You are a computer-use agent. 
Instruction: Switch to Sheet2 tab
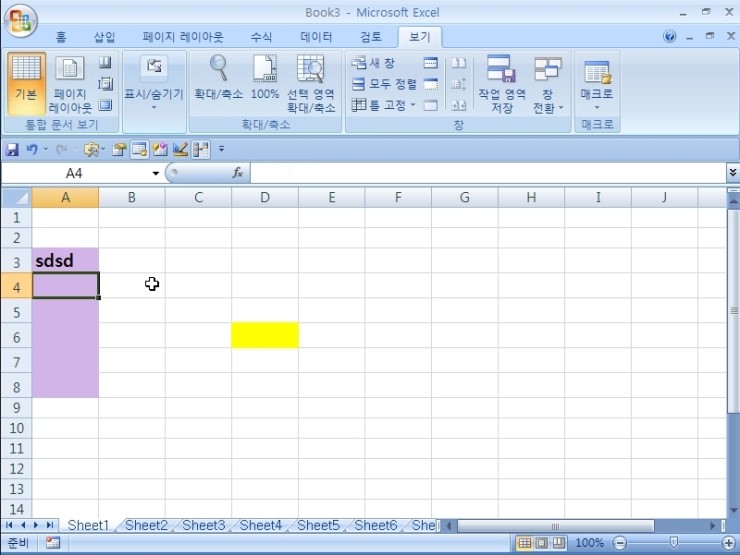click(x=146, y=525)
